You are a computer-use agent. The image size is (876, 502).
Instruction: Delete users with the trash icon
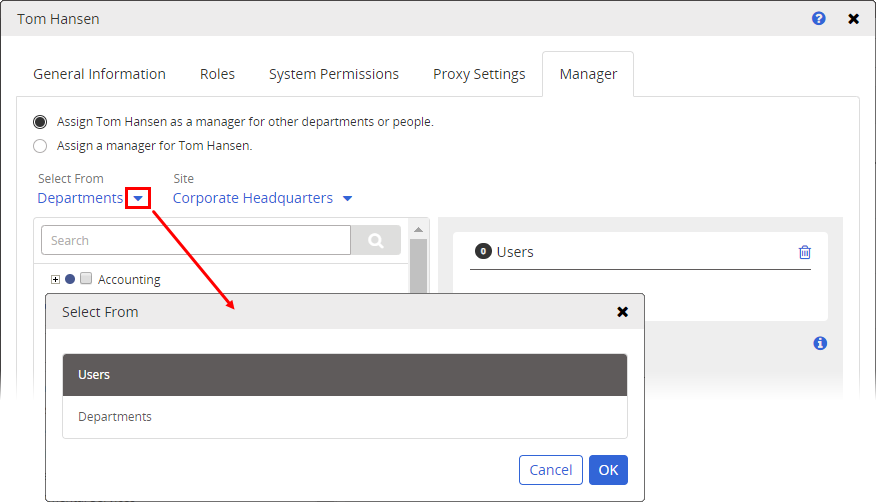click(805, 252)
